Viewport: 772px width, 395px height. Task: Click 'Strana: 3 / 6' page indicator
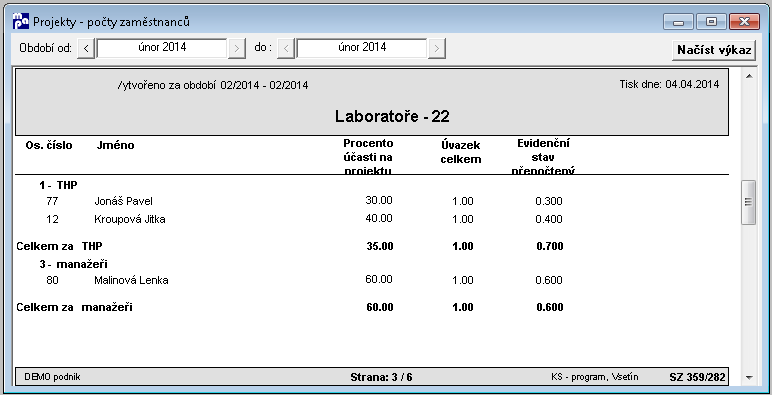pos(382,378)
